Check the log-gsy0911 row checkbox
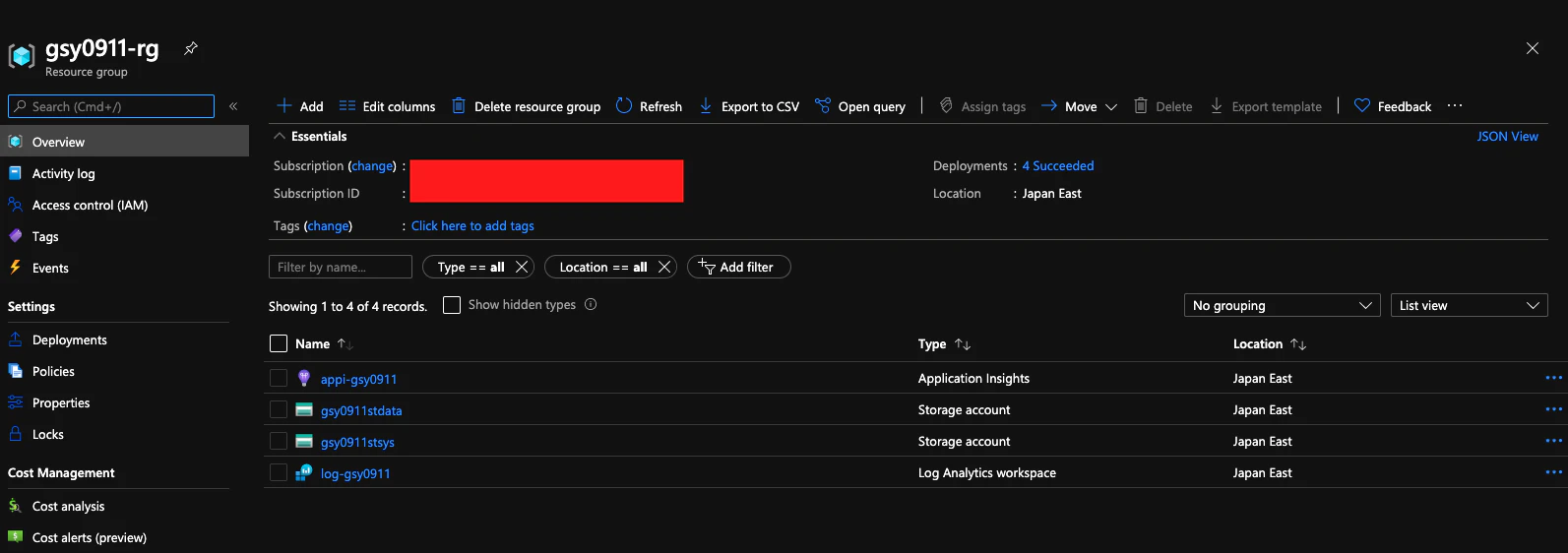Image resolution: width=1568 pixels, height=553 pixels. (x=279, y=472)
